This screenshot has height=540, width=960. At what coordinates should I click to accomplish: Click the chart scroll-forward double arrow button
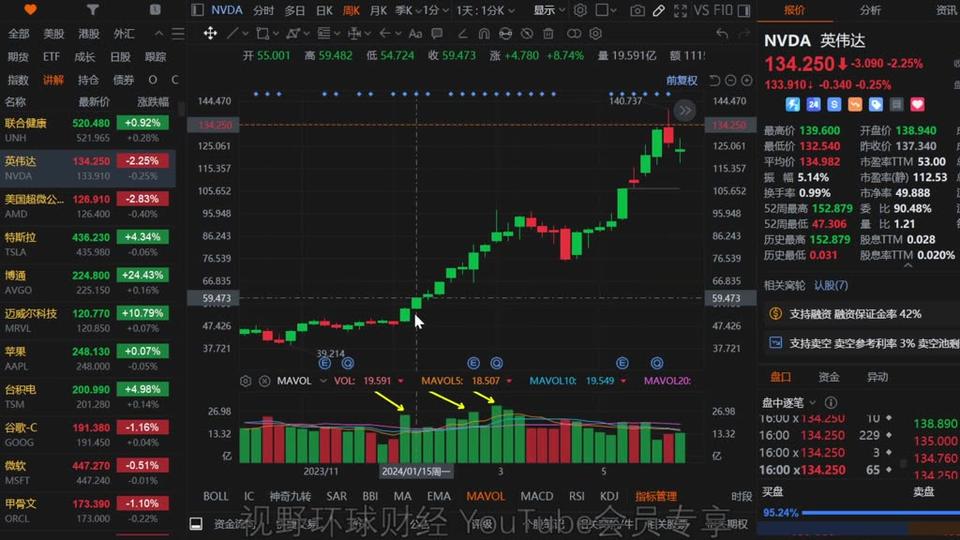tap(684, 111)
